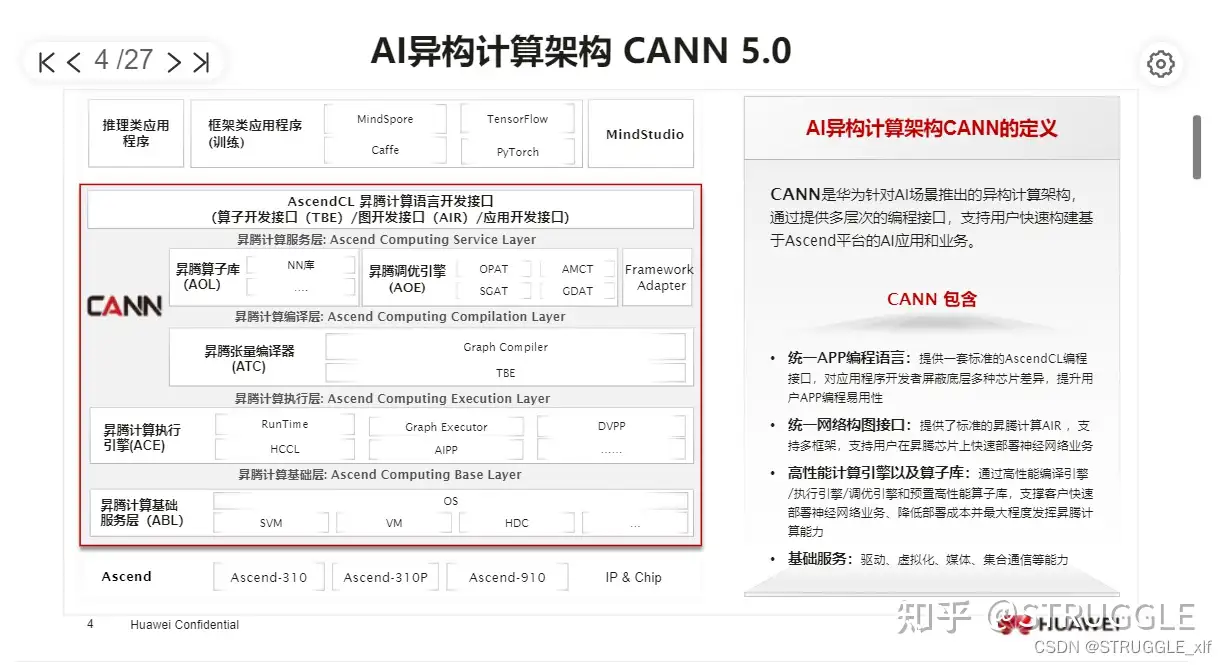This screenshot has width=1227, height=665.
Task: Click the CANN 包含 heading
Action: 931,299
